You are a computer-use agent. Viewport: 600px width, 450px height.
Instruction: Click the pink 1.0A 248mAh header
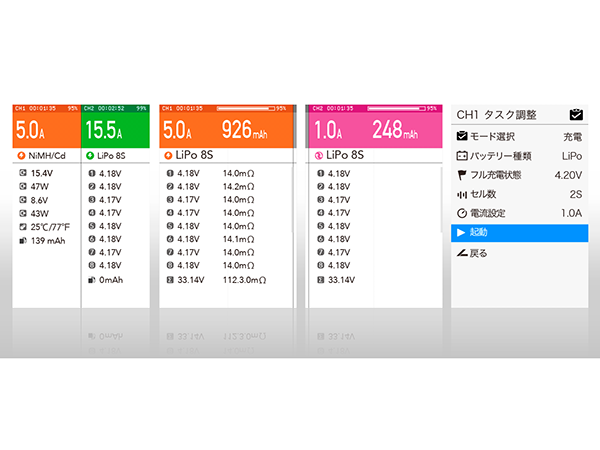(375, 126)
